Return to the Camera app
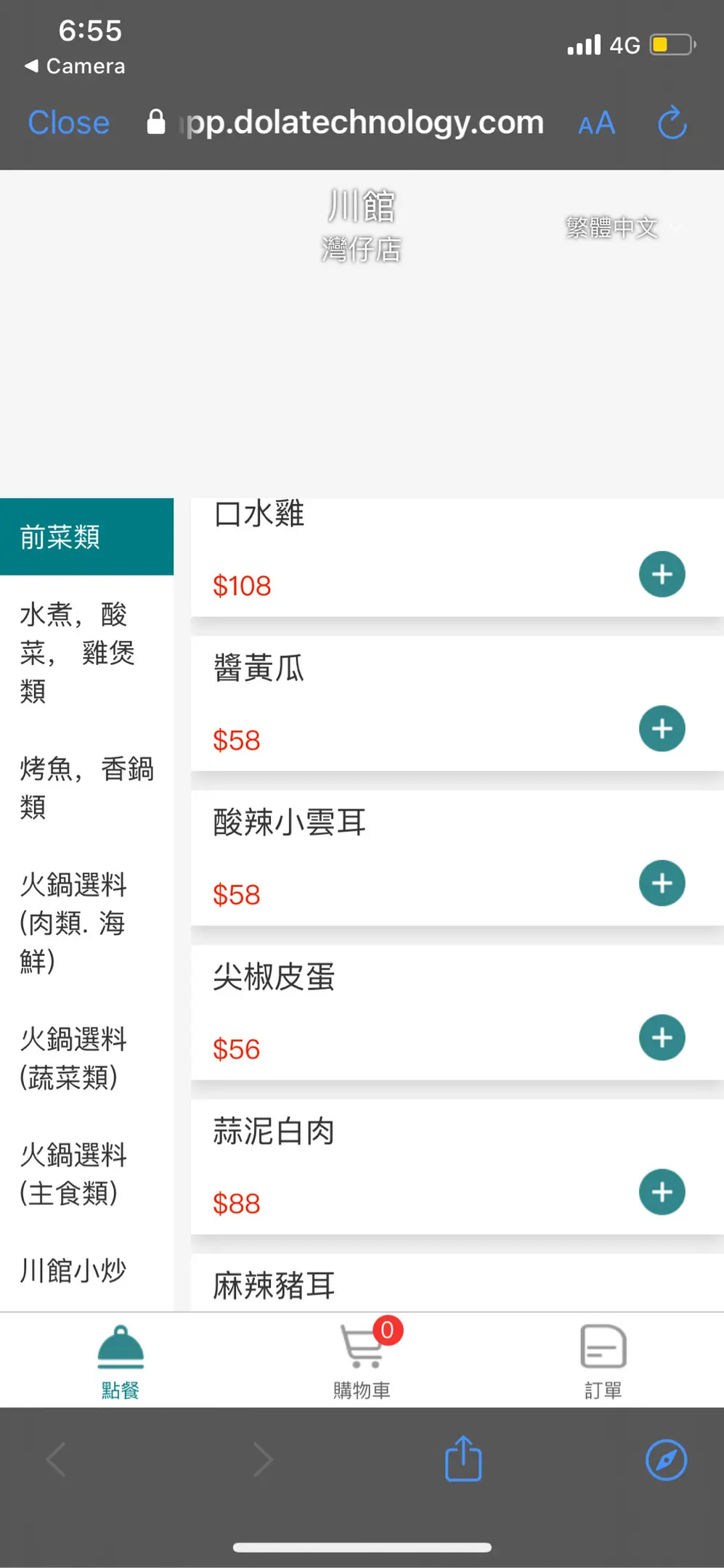Image resolution: width=724 pixels, height=1568 pixels. [76, 66]
